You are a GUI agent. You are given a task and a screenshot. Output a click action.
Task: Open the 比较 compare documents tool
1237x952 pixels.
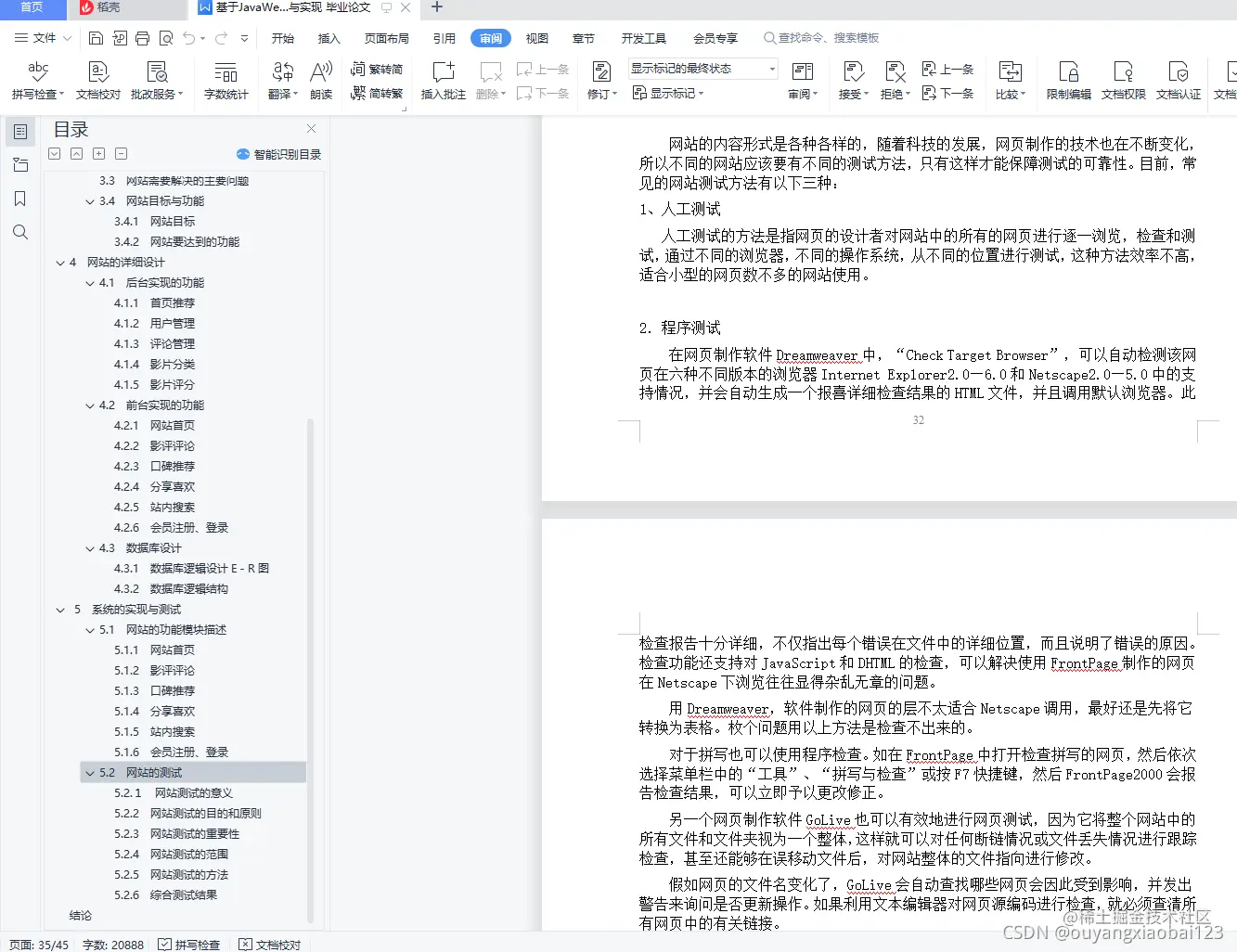tap(1010, 80)
